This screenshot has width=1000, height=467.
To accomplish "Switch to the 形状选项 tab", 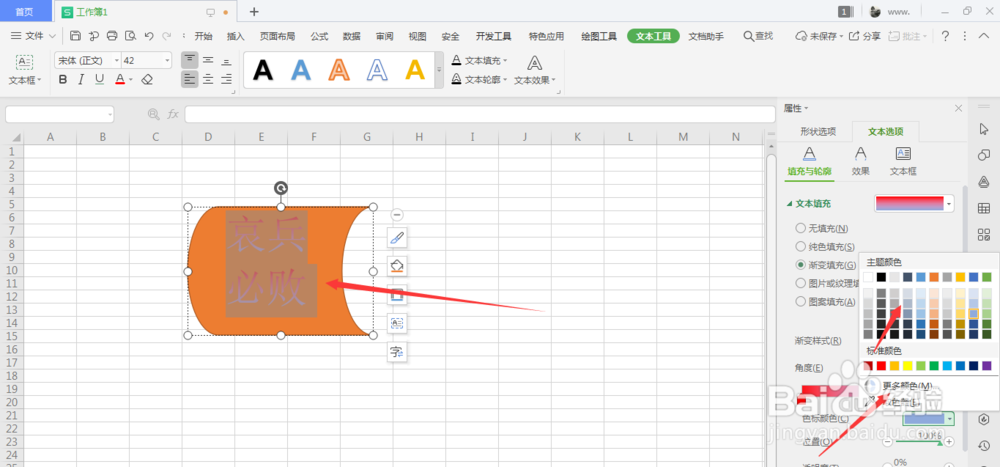I will point(818,132).
